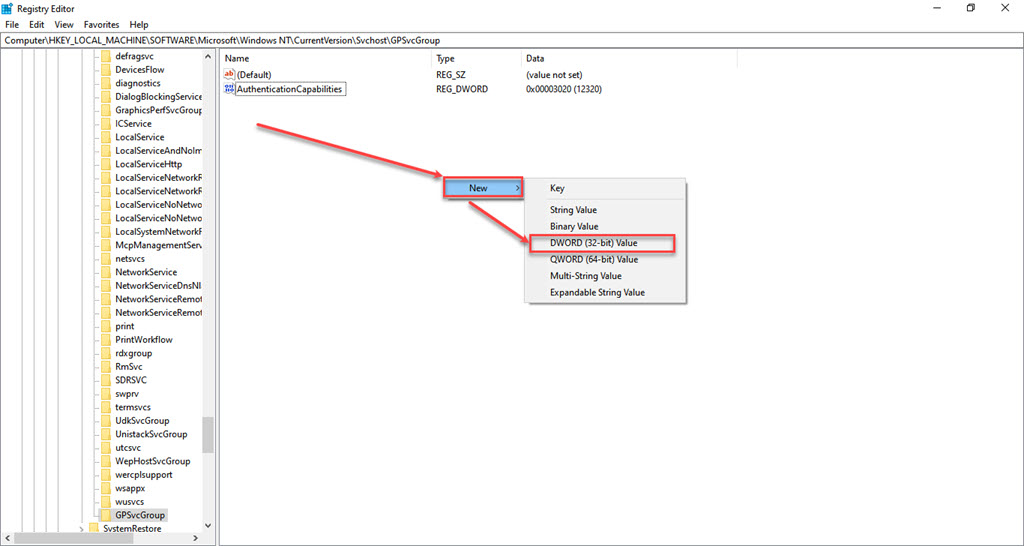Click the horizontal scroll right arrow
This screenshot has height=546, width=1024.
coord(196,539)
